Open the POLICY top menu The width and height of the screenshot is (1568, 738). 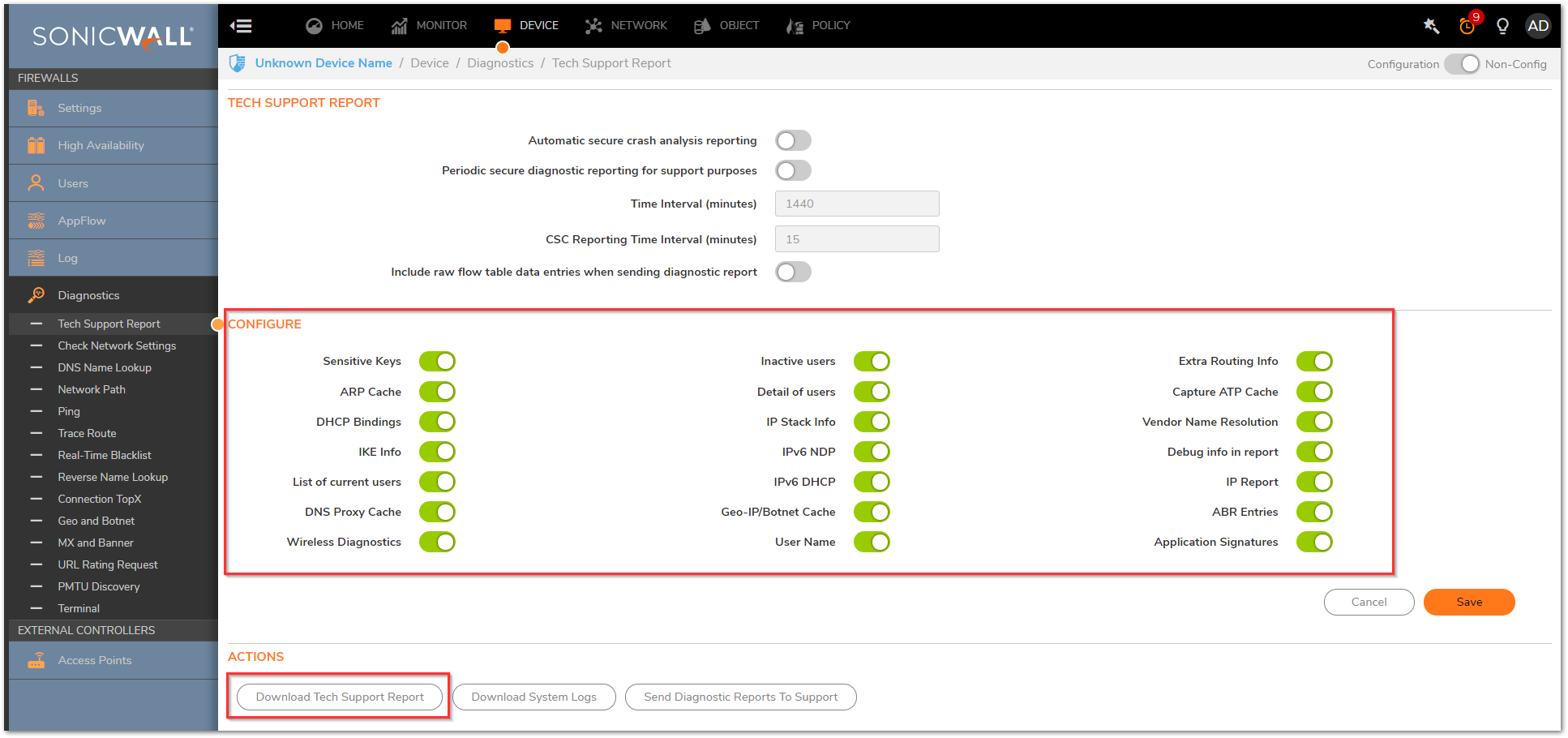click(x=818, y=26)
